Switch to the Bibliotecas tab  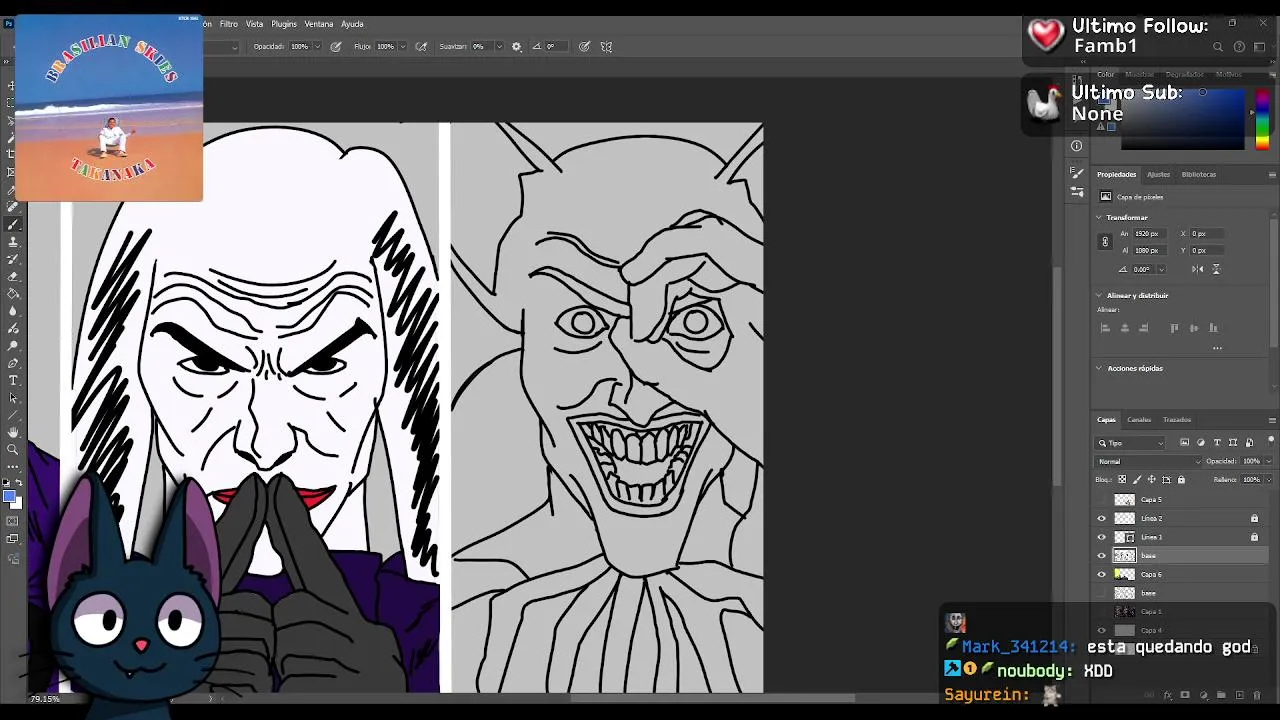pos(1199,174)
